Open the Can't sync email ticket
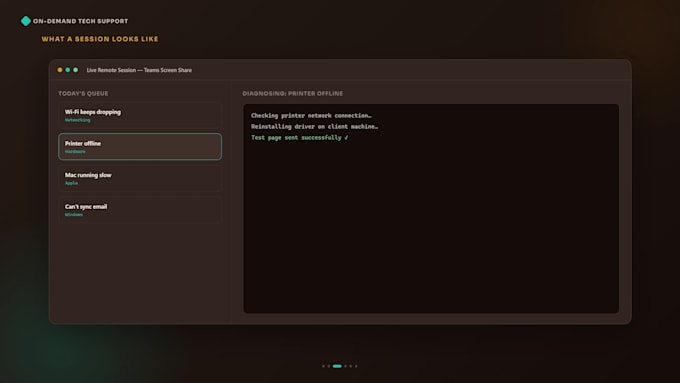Image resolution: width=680 pixels, height=383 pixels. tap(140, 210)
